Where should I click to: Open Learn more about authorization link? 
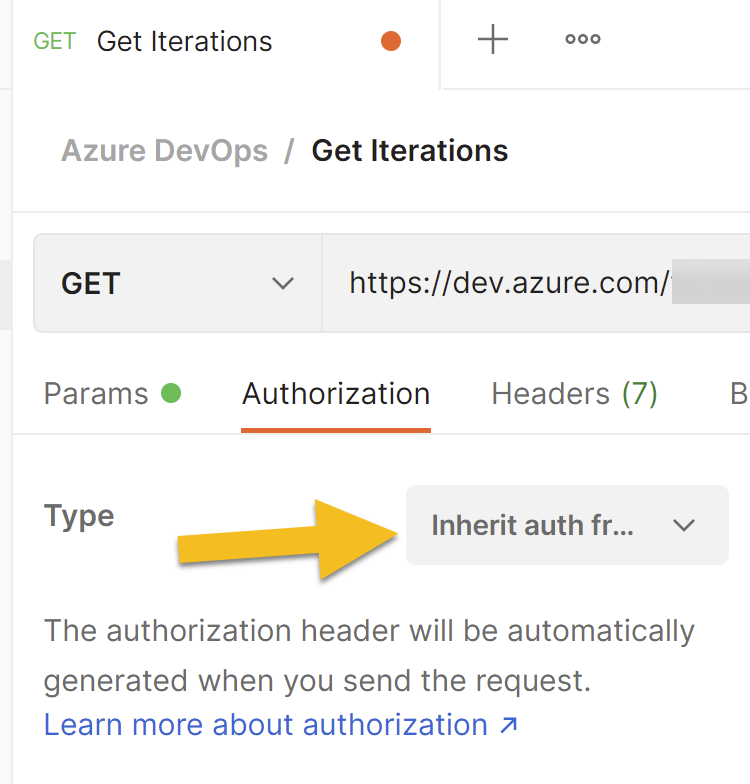(265, 725)
